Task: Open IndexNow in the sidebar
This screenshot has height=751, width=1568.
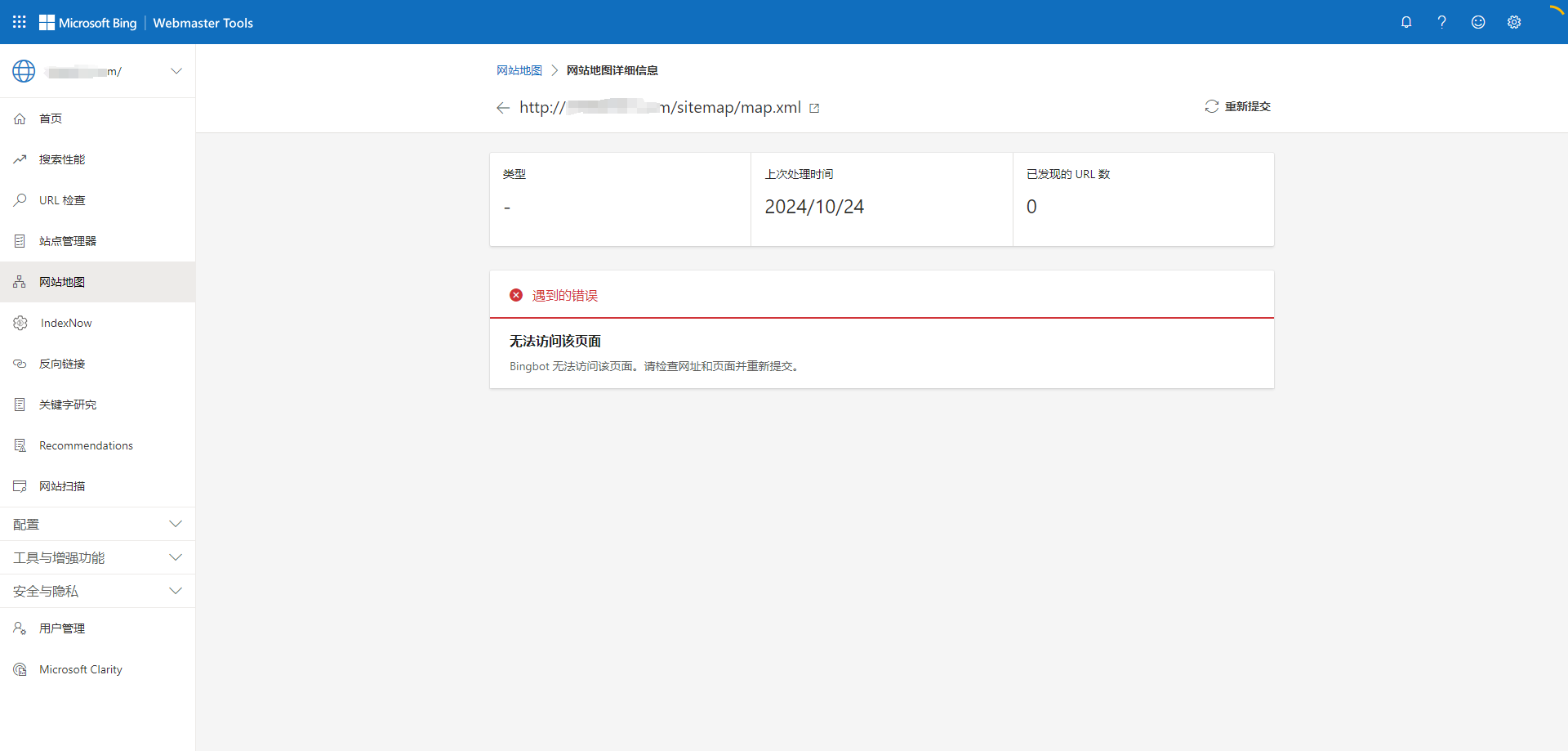Action: point(98,323)
